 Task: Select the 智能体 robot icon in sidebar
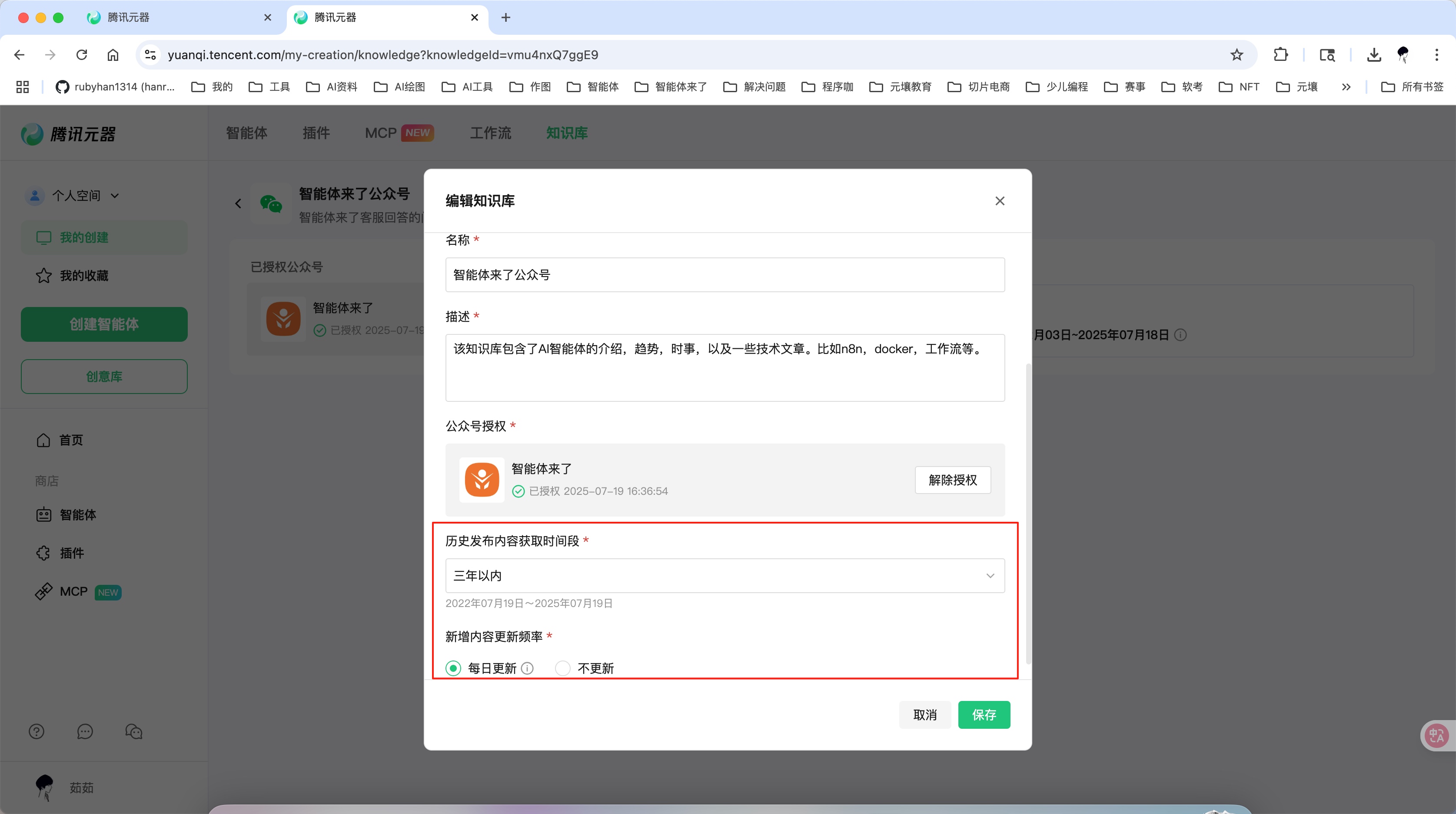(43, 515)
